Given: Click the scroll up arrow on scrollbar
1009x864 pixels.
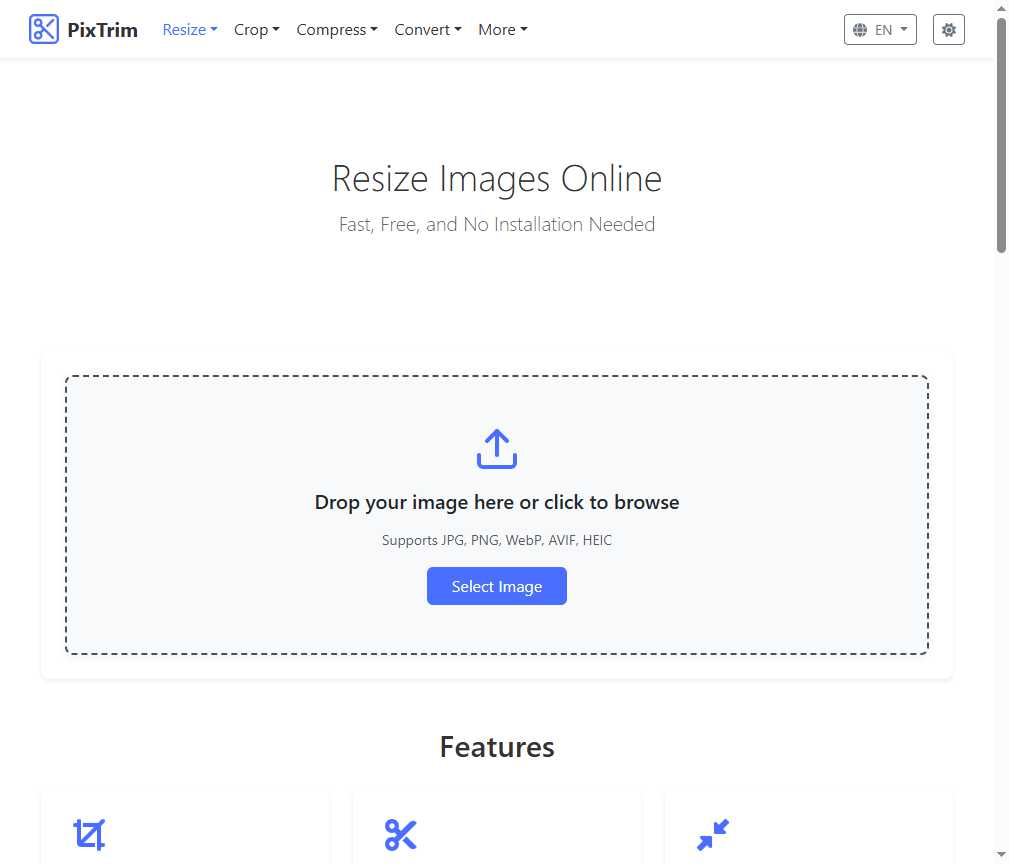Looking at the screenshot, I should coord(1001,8).
